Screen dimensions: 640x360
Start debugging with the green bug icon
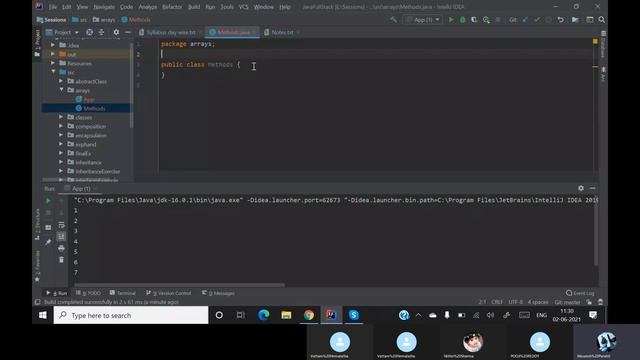(x=462, y=20)
